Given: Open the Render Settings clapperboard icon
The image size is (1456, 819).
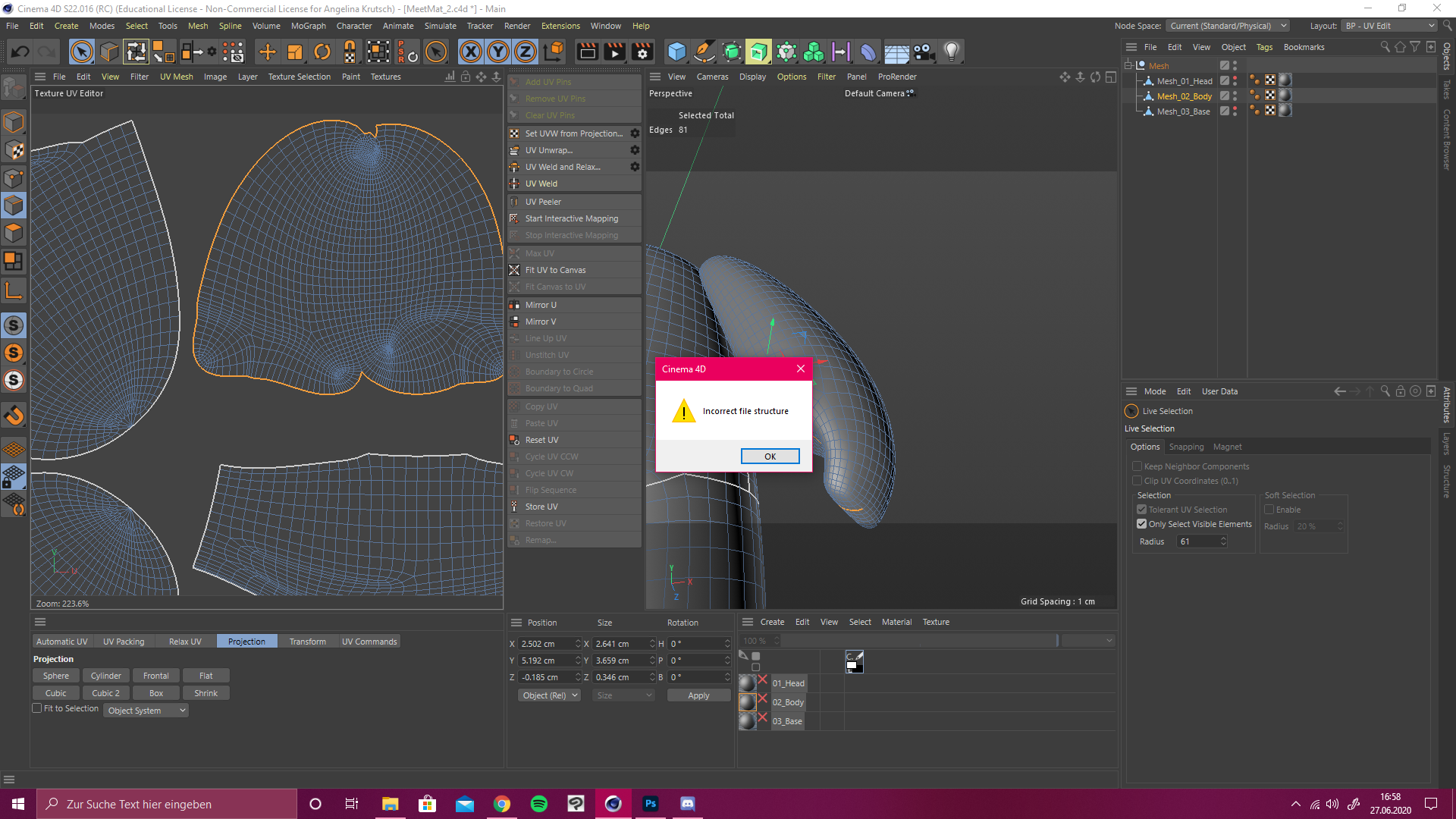Looking at the screenshot, I should click(x=642, y=52).
